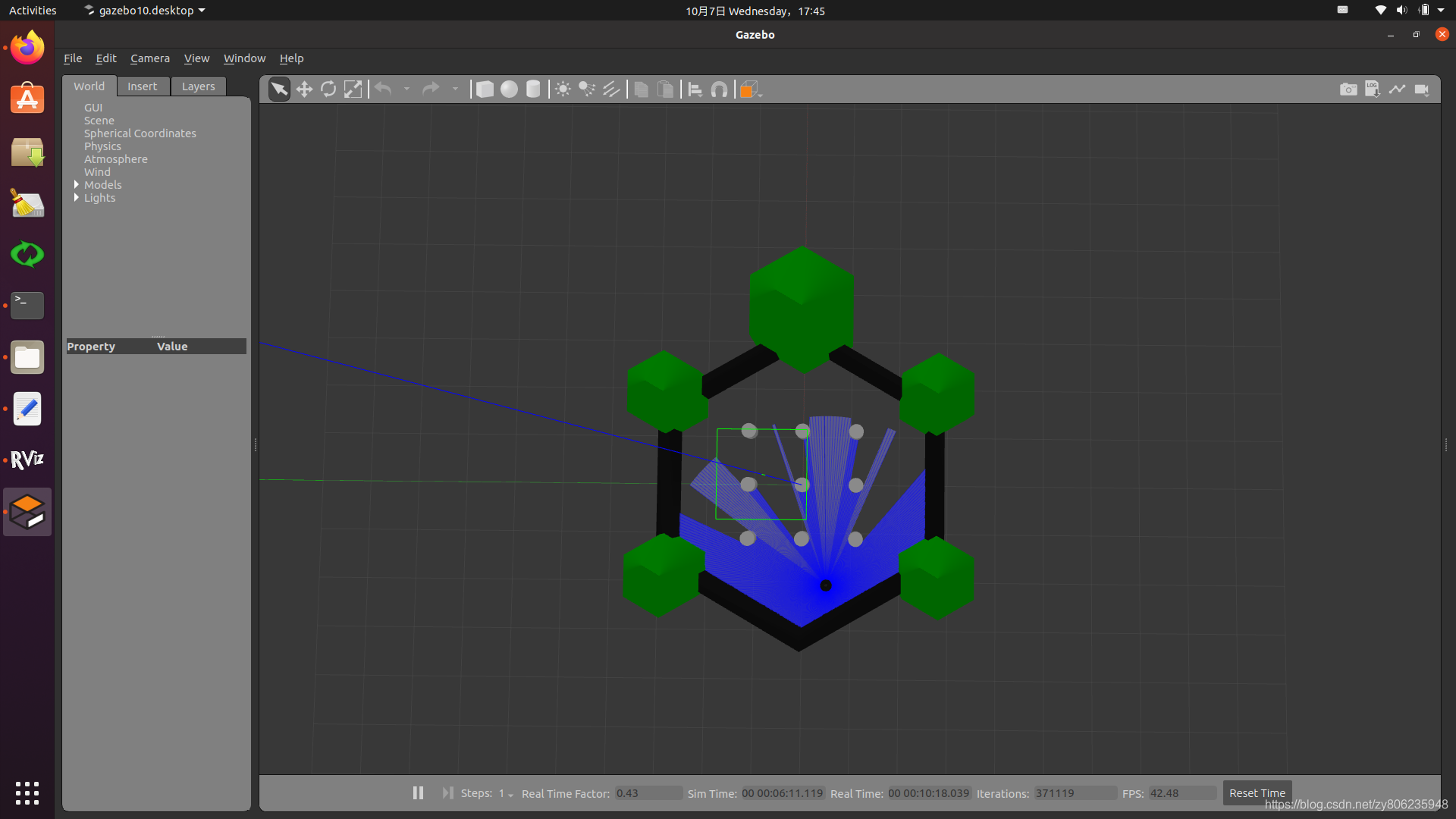Launch RViz from the dock
The width and height of the screenshot is (1456, 819).
pyautogui.click(x=27, y=460)
